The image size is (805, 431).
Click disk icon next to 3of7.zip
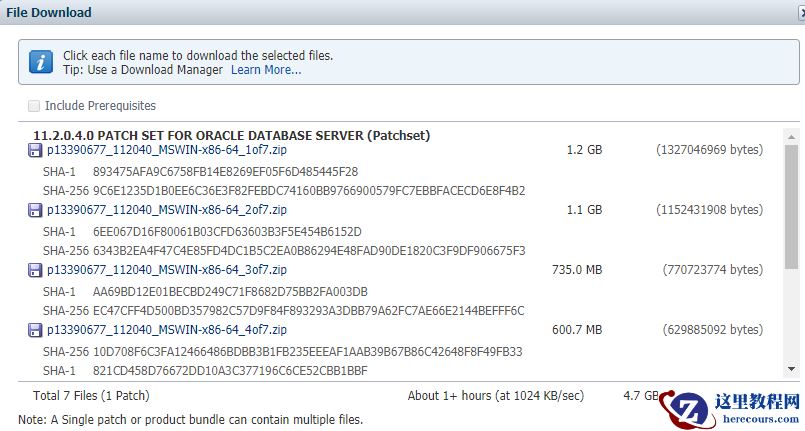(35, 270)
